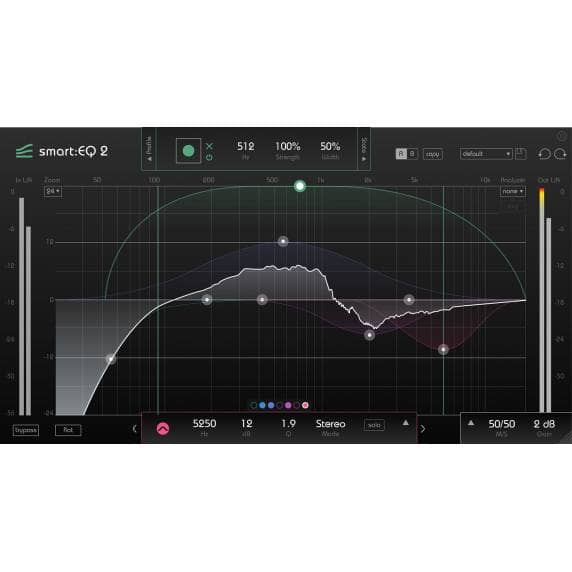Select the EQ band node at 12 dB
Viewport: 572px width, 572px height.
283,241
